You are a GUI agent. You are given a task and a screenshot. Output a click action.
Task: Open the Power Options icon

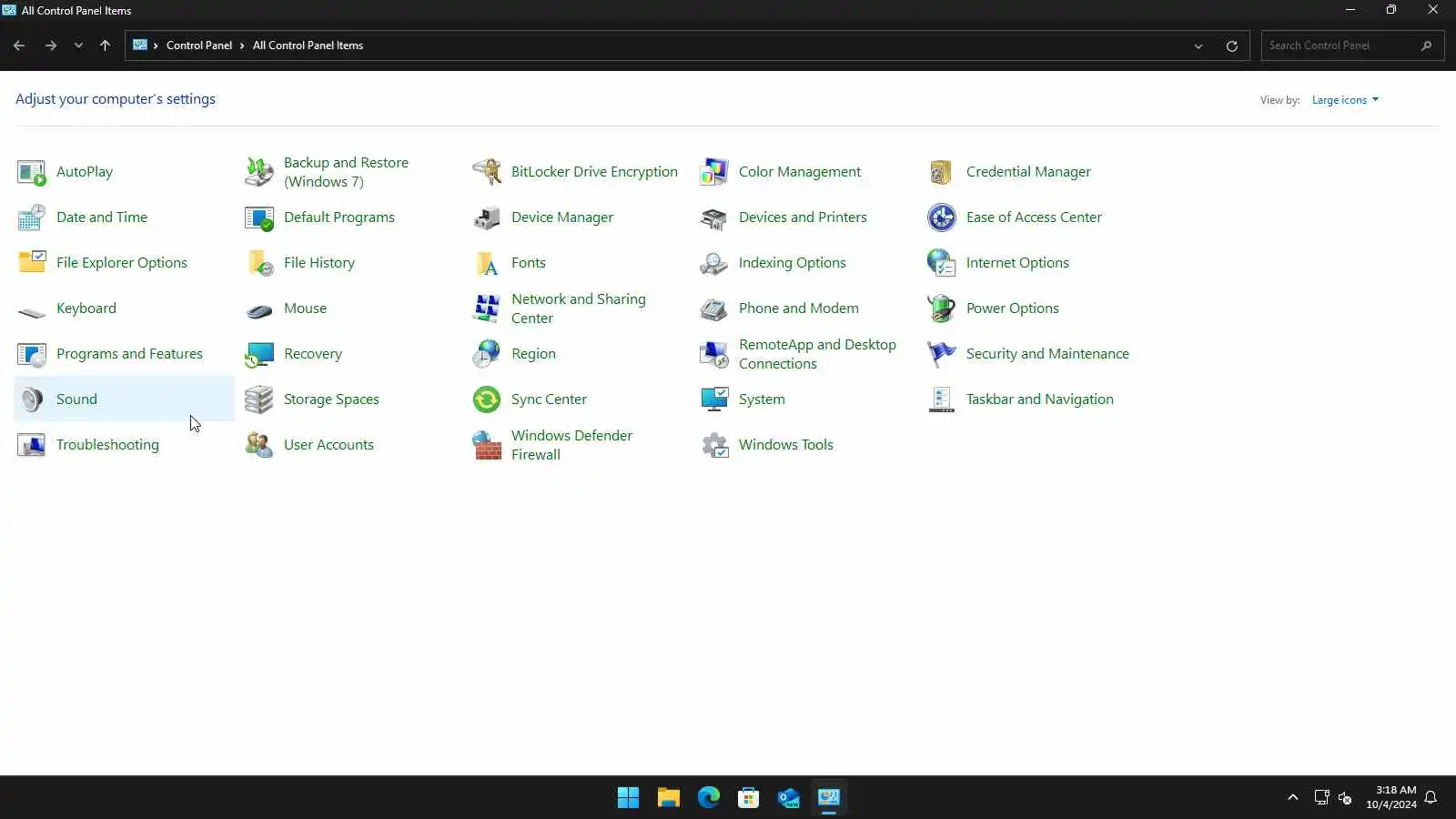(942, 308)
